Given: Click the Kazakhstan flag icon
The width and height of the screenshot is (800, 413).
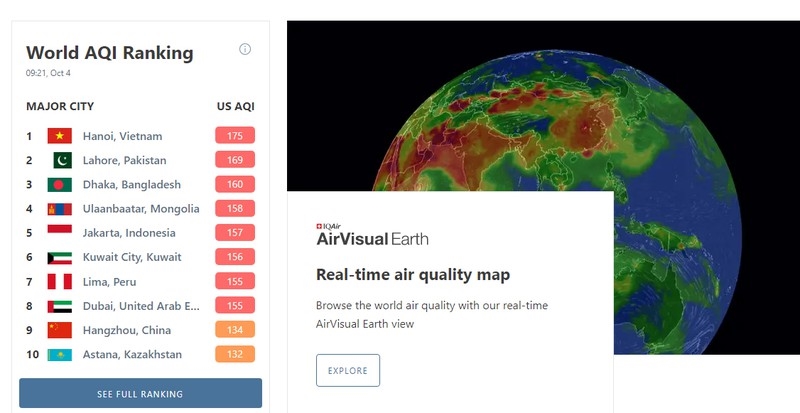Looking at the screenshot, I should pyautogui.click(x=60, y=355).
